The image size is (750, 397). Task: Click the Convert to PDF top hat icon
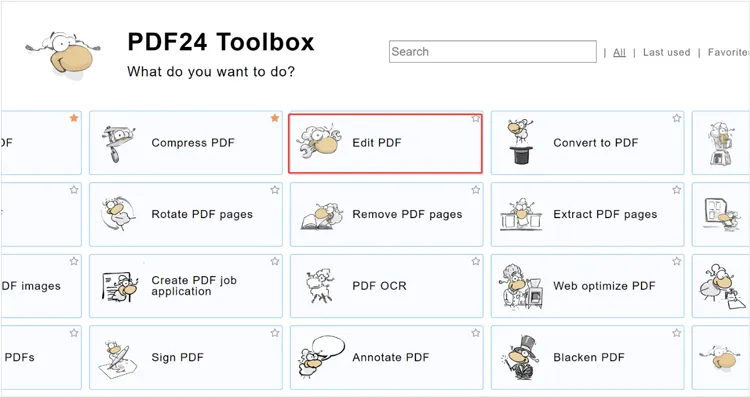[x=521, y=142]
